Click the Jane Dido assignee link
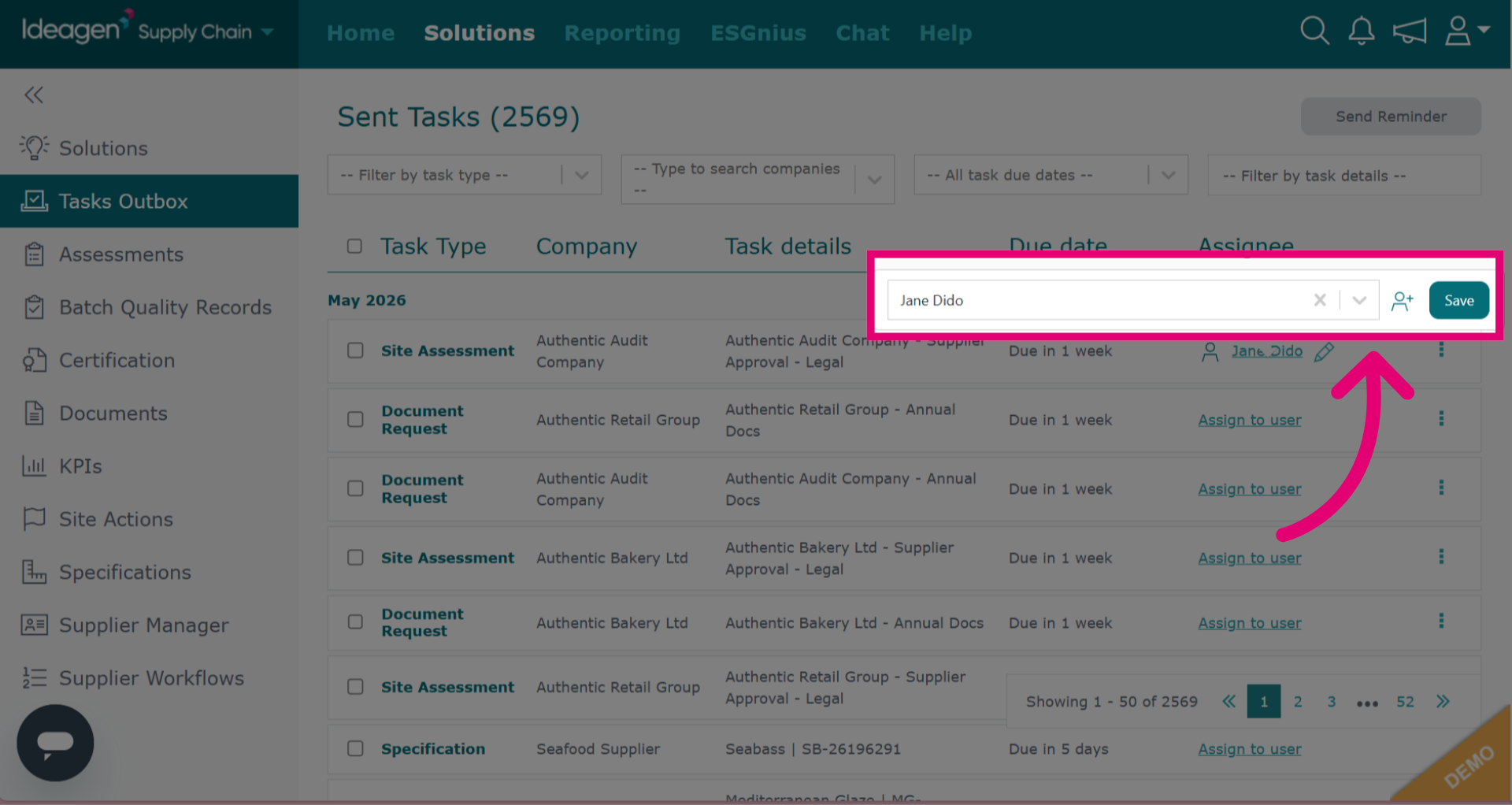 pos(1266,351)
